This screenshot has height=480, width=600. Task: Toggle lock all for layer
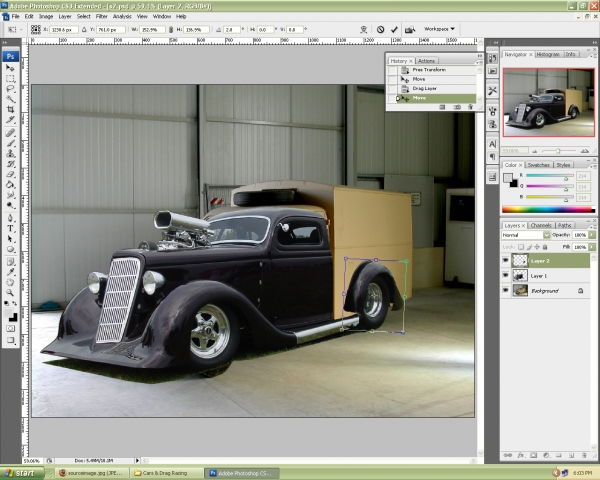click(x=545, y=247)
